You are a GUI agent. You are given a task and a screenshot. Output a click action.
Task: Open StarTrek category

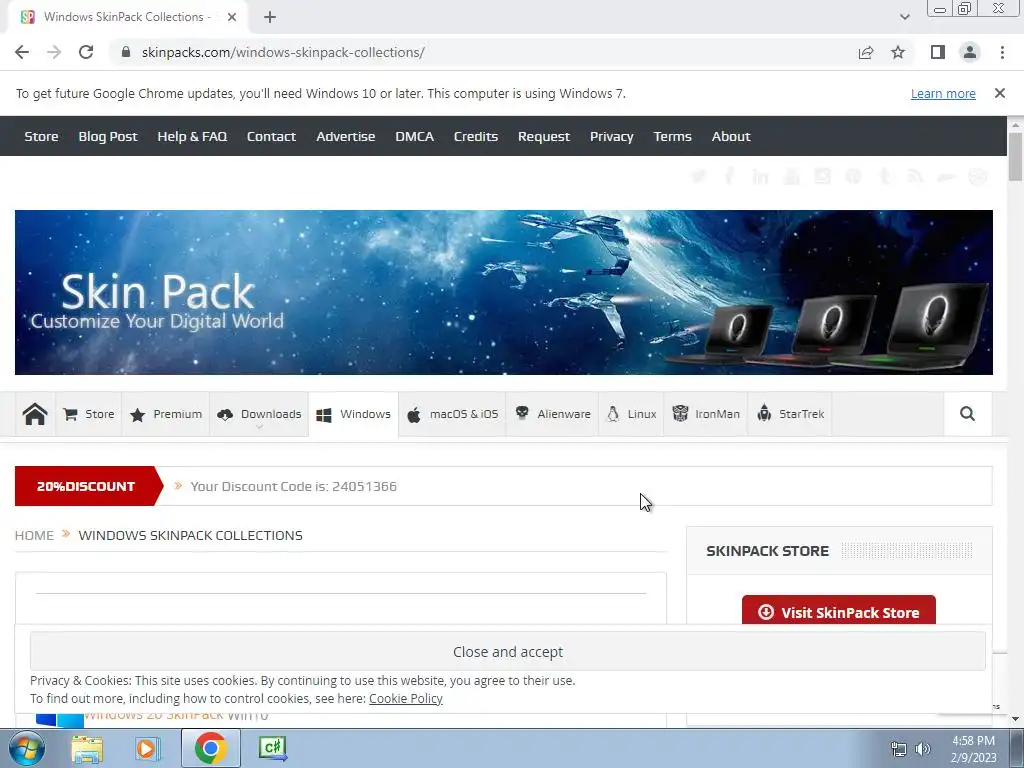click(790, 414)
